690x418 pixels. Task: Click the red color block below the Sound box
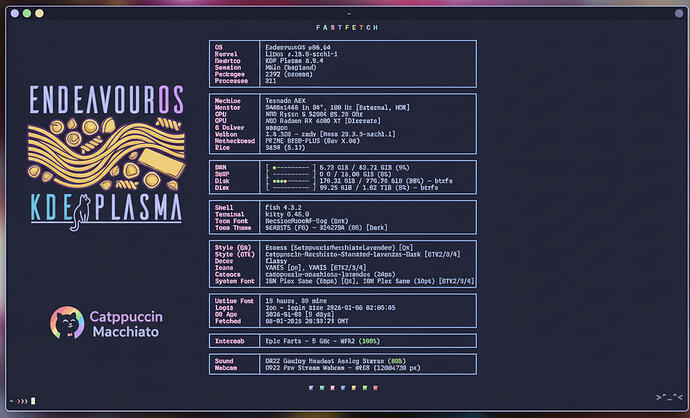click(x=375, y=388)
